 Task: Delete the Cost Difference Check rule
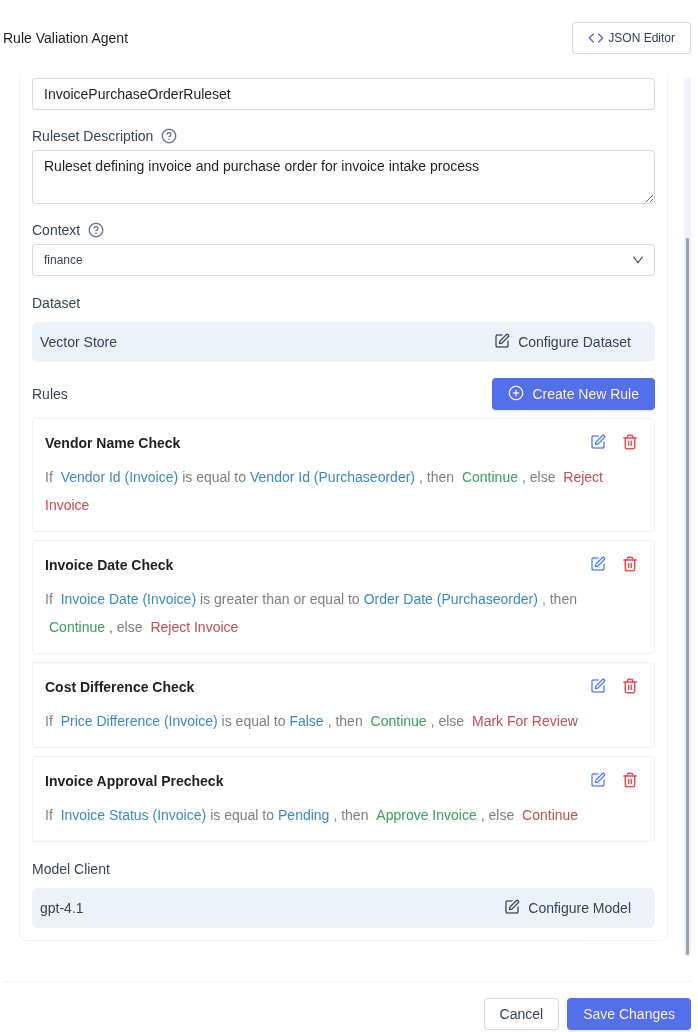[630, 686]
